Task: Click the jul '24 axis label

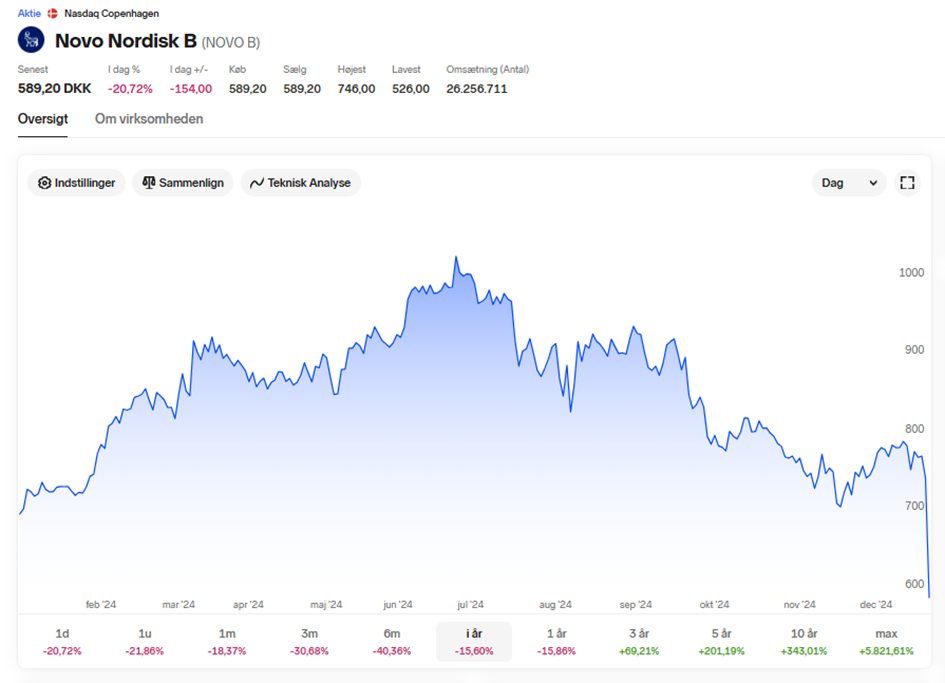Action: (470, 604)
